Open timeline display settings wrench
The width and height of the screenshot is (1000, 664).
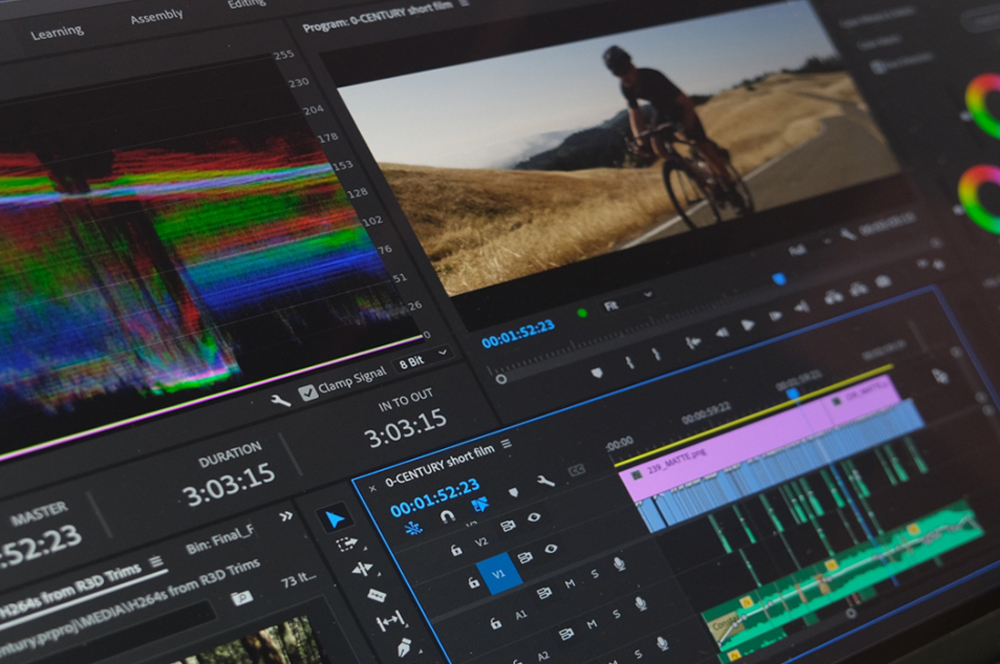[x=545, y=481]
